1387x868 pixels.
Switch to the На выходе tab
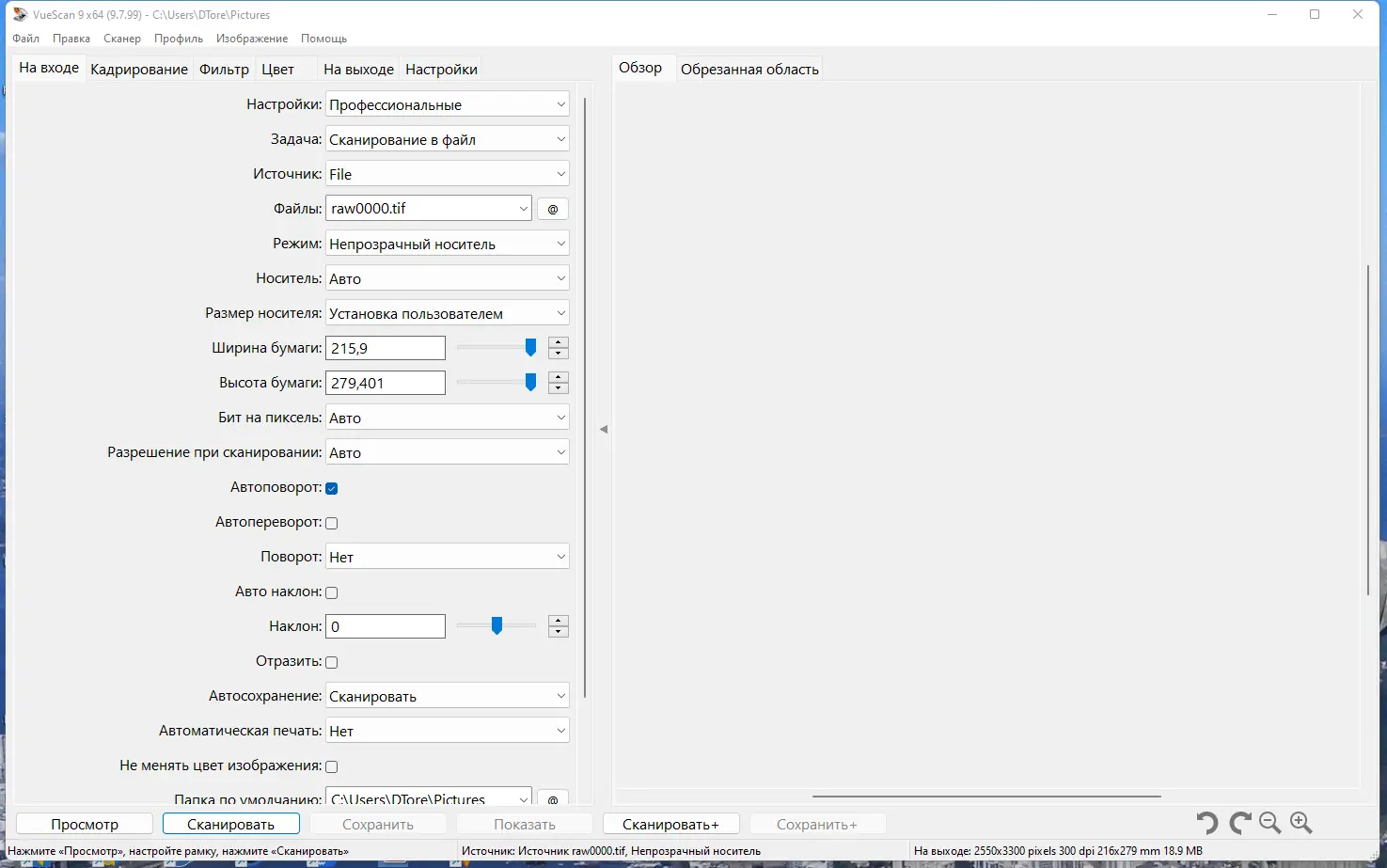point(358,70)
